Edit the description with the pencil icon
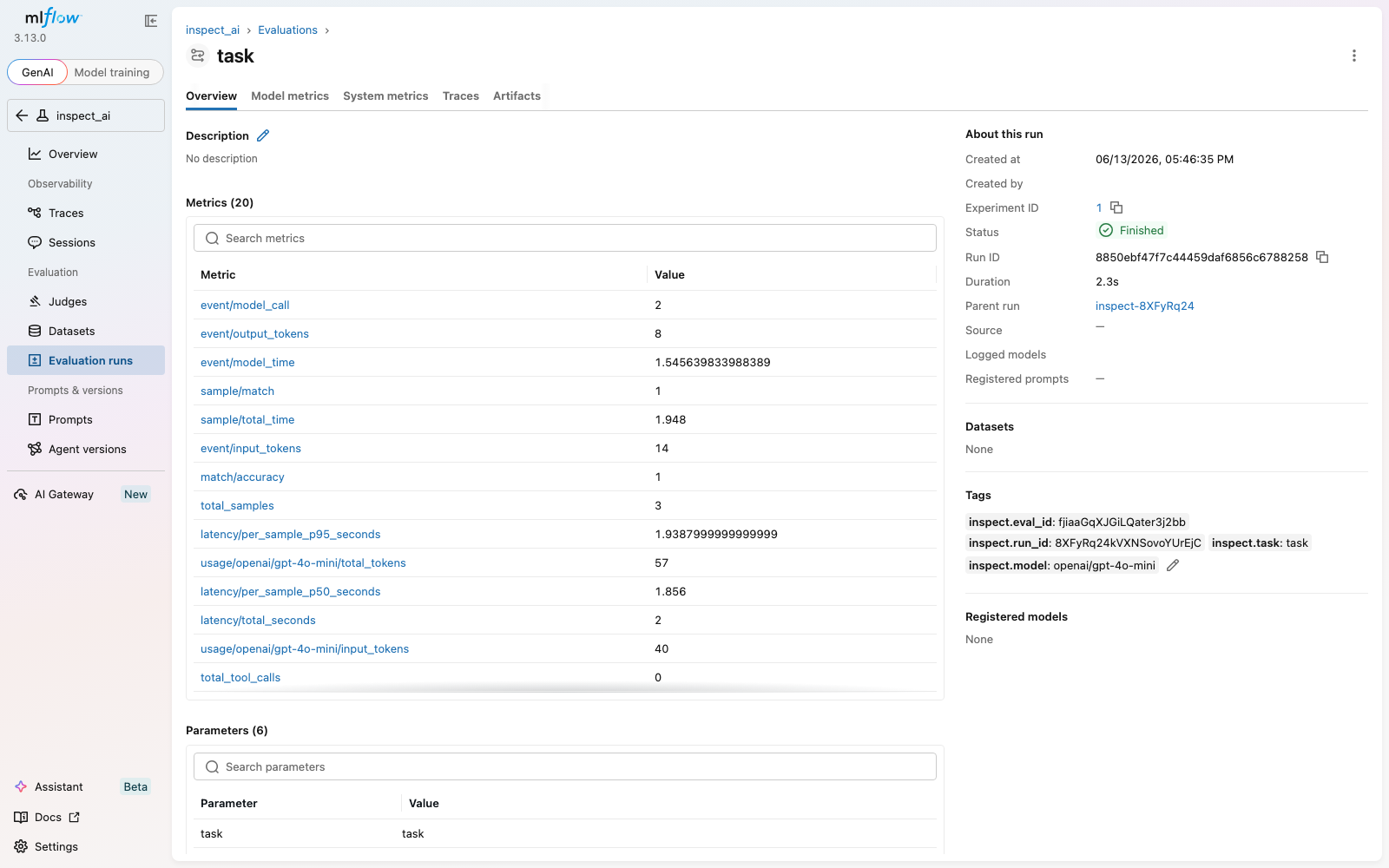Viewport: 1389px width, 868px height. pos(263,135)
